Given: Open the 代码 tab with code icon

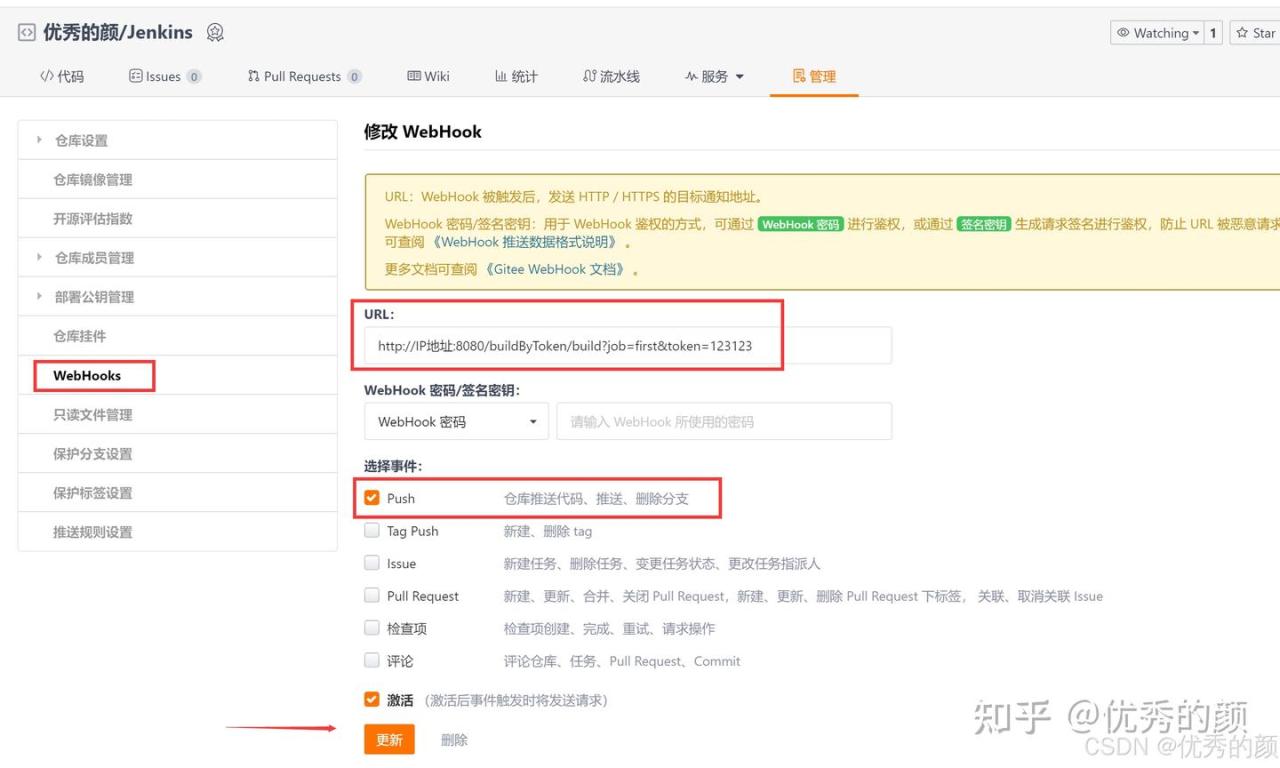Looking at the screenshot, I should 46,76.
